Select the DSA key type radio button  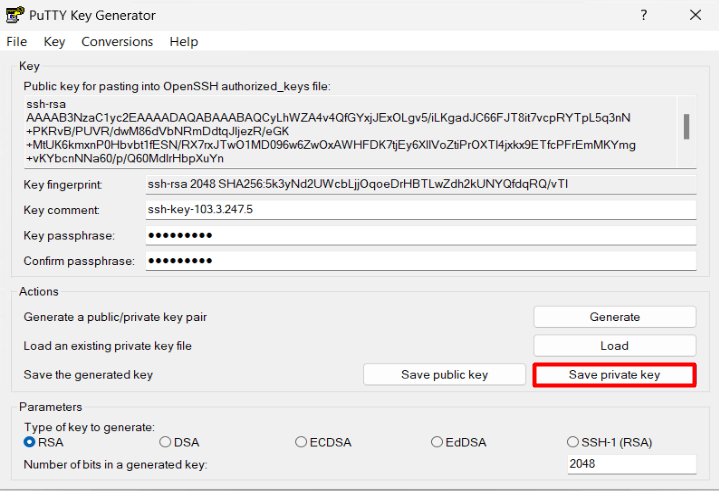165,442
